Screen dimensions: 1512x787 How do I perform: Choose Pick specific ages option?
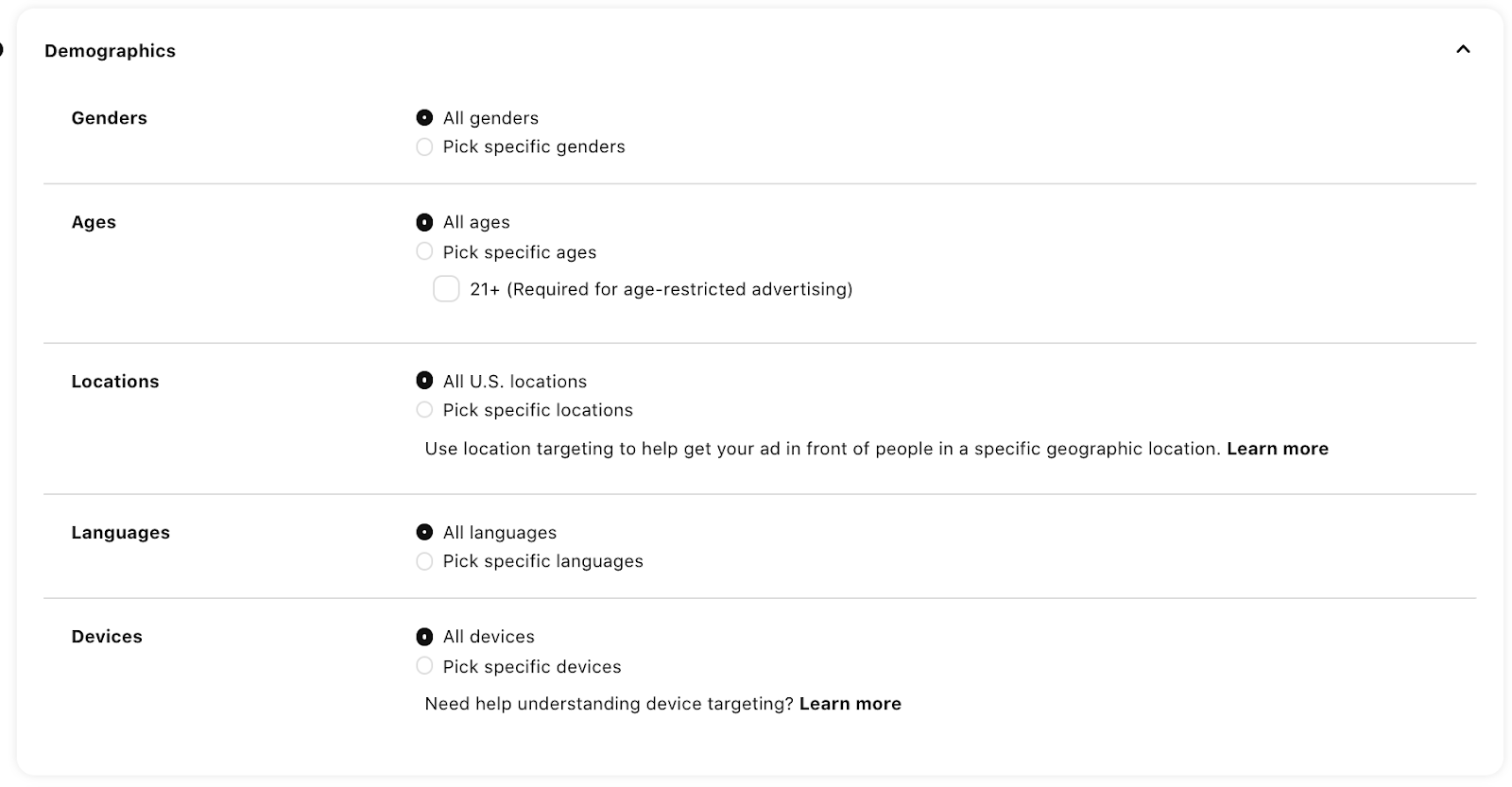pos(424,252)
